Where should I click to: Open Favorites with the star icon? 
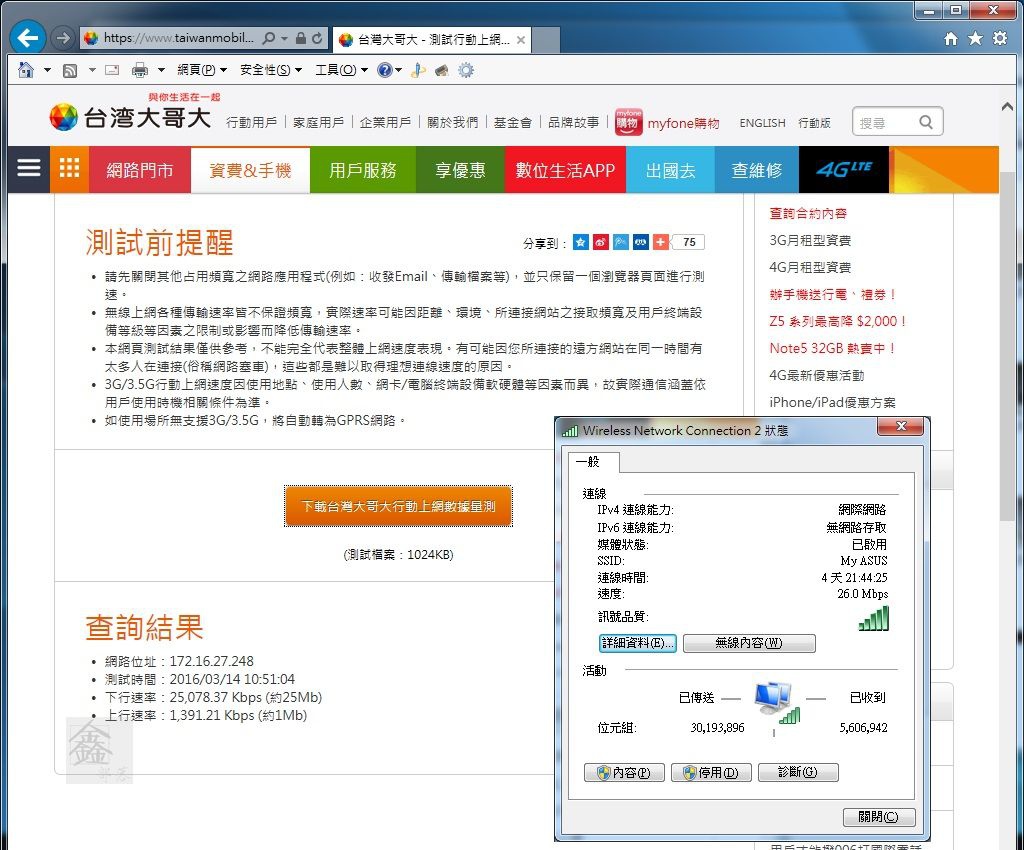[976, 39]
